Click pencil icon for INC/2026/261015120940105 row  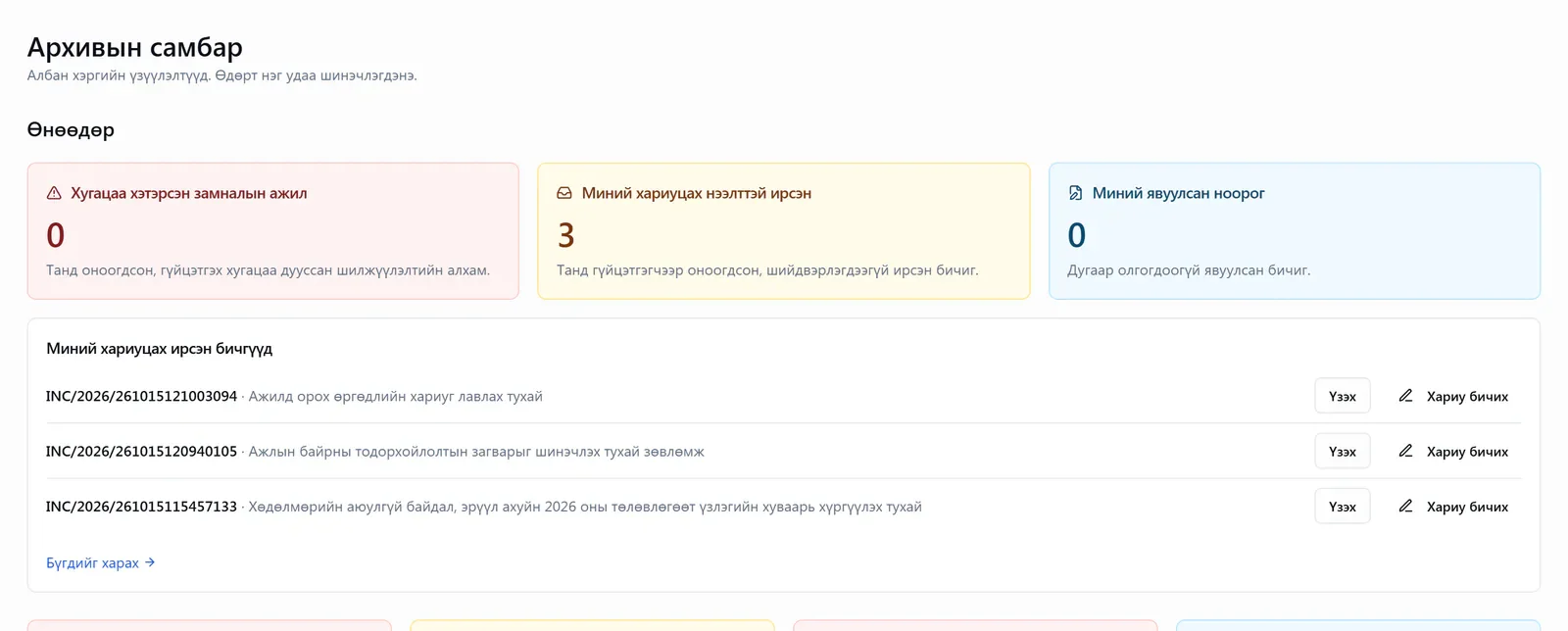pyautogui.click(x=1405, y=451)
